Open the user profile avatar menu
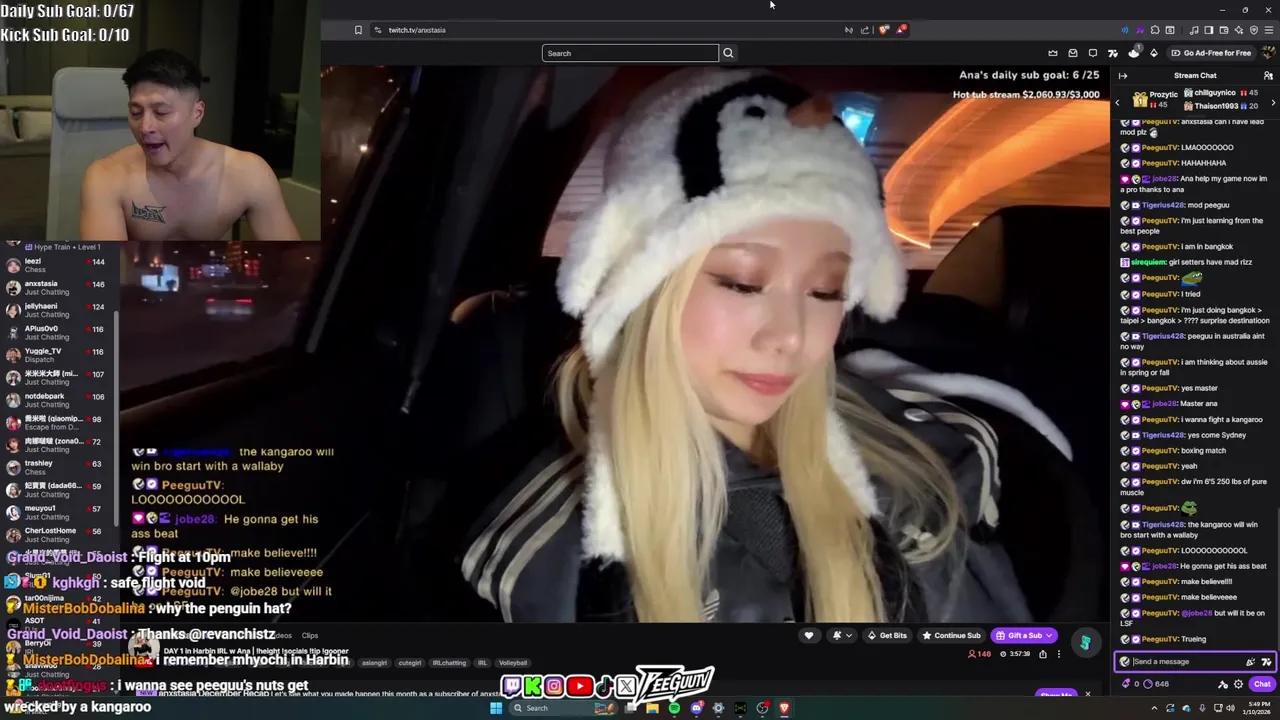The height and width of the screenshot is (720, 1280). coord(1268,53)
